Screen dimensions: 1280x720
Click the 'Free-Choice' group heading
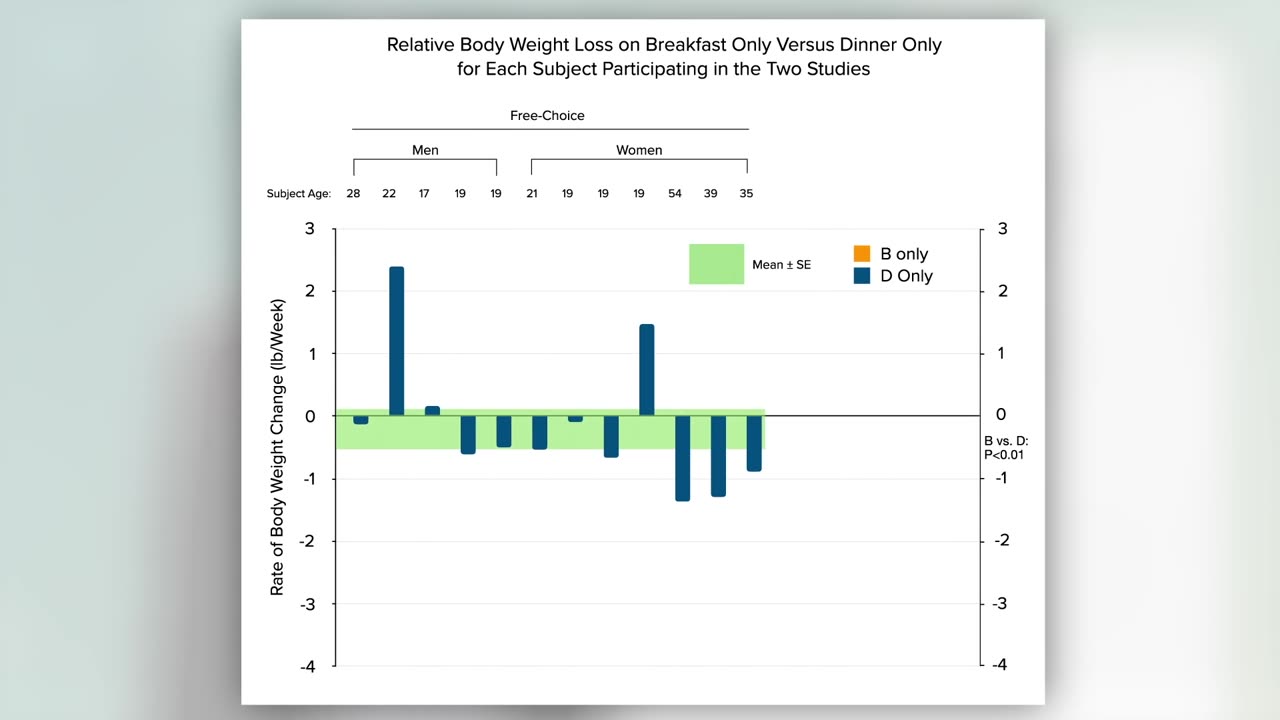click(x=547, y=116)
